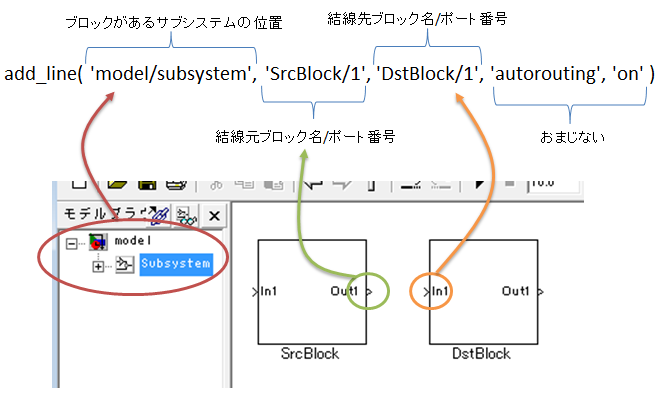The image size is (662, 398).
Task: Expand the Subsystem tree node
Action: click(x=98, y=266)
